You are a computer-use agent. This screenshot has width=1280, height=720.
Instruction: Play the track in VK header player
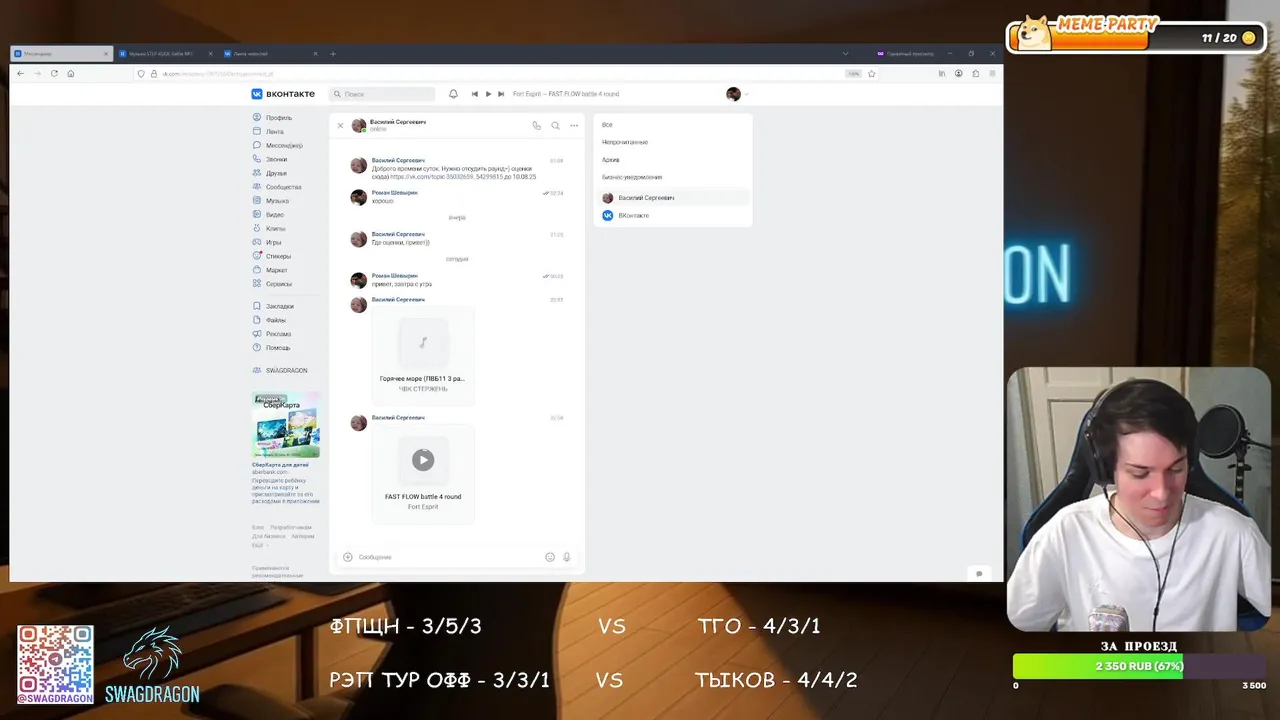[488, 94]
